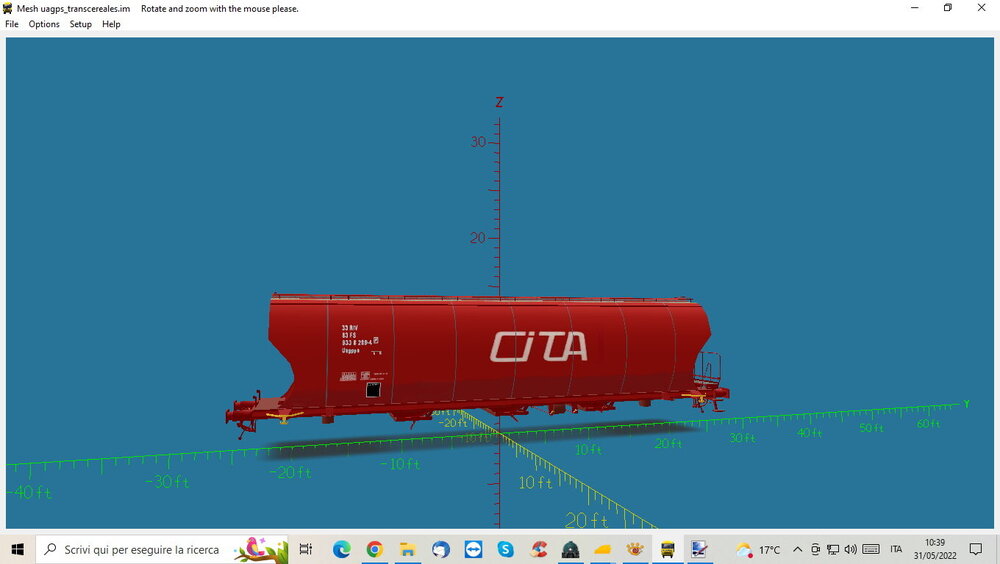Open network status tray icon
This screenshot has width=1000, height=564.
point(833,549)
